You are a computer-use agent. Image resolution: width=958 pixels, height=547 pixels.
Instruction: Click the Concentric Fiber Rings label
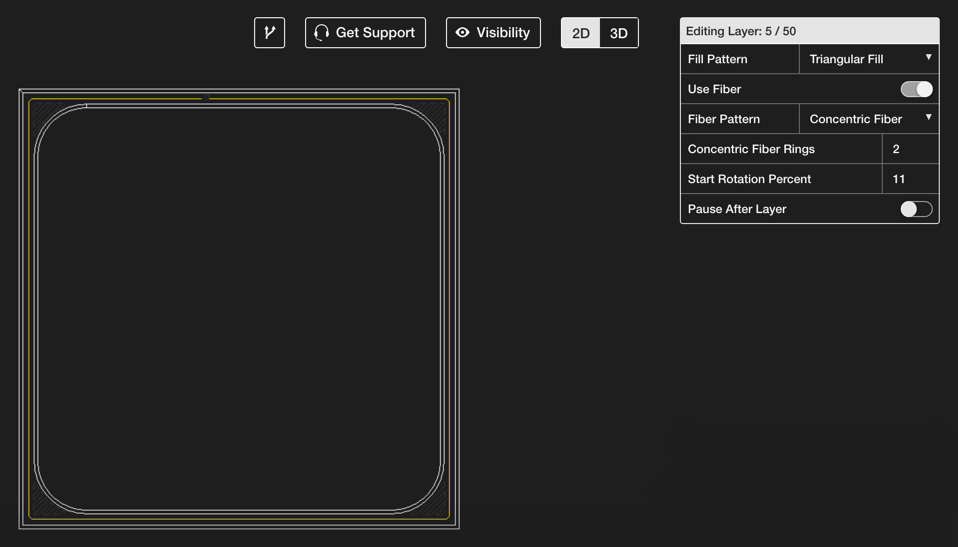pyautogui.click(x=751, y=149)
